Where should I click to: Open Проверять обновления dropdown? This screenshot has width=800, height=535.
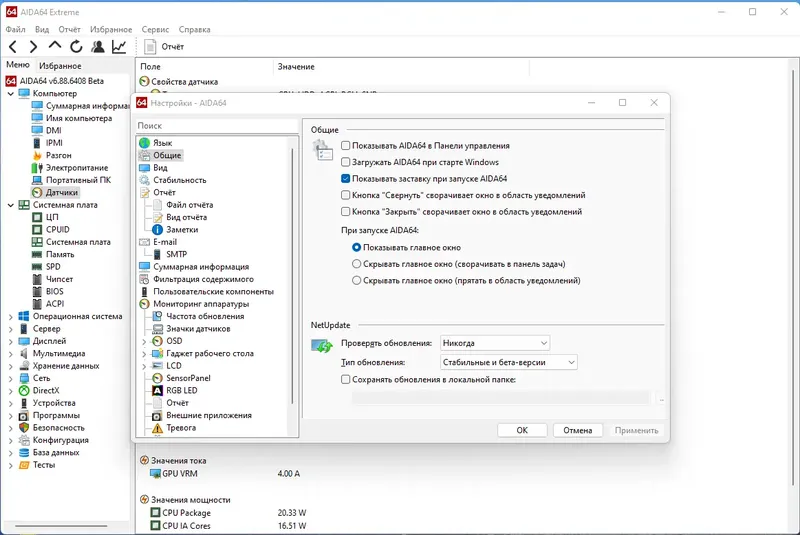coord(495,343)
